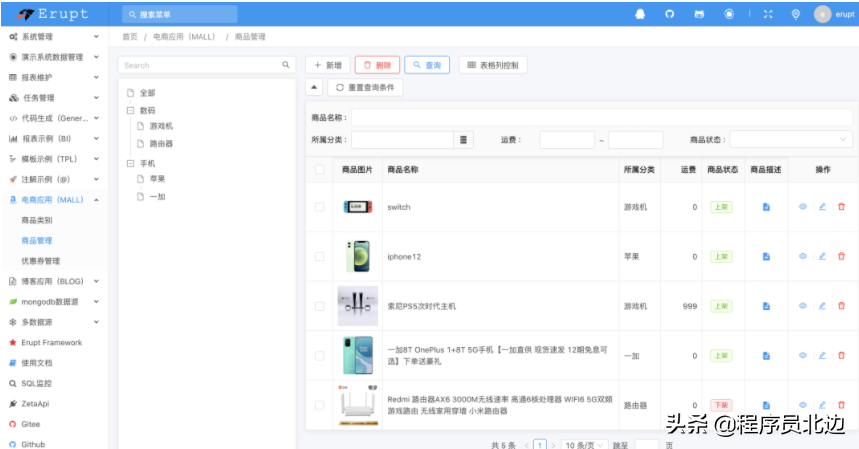Viewport: 859px width, 449px height.
Task: Collapse the 手机 tree node
Action: pos(130,163)
